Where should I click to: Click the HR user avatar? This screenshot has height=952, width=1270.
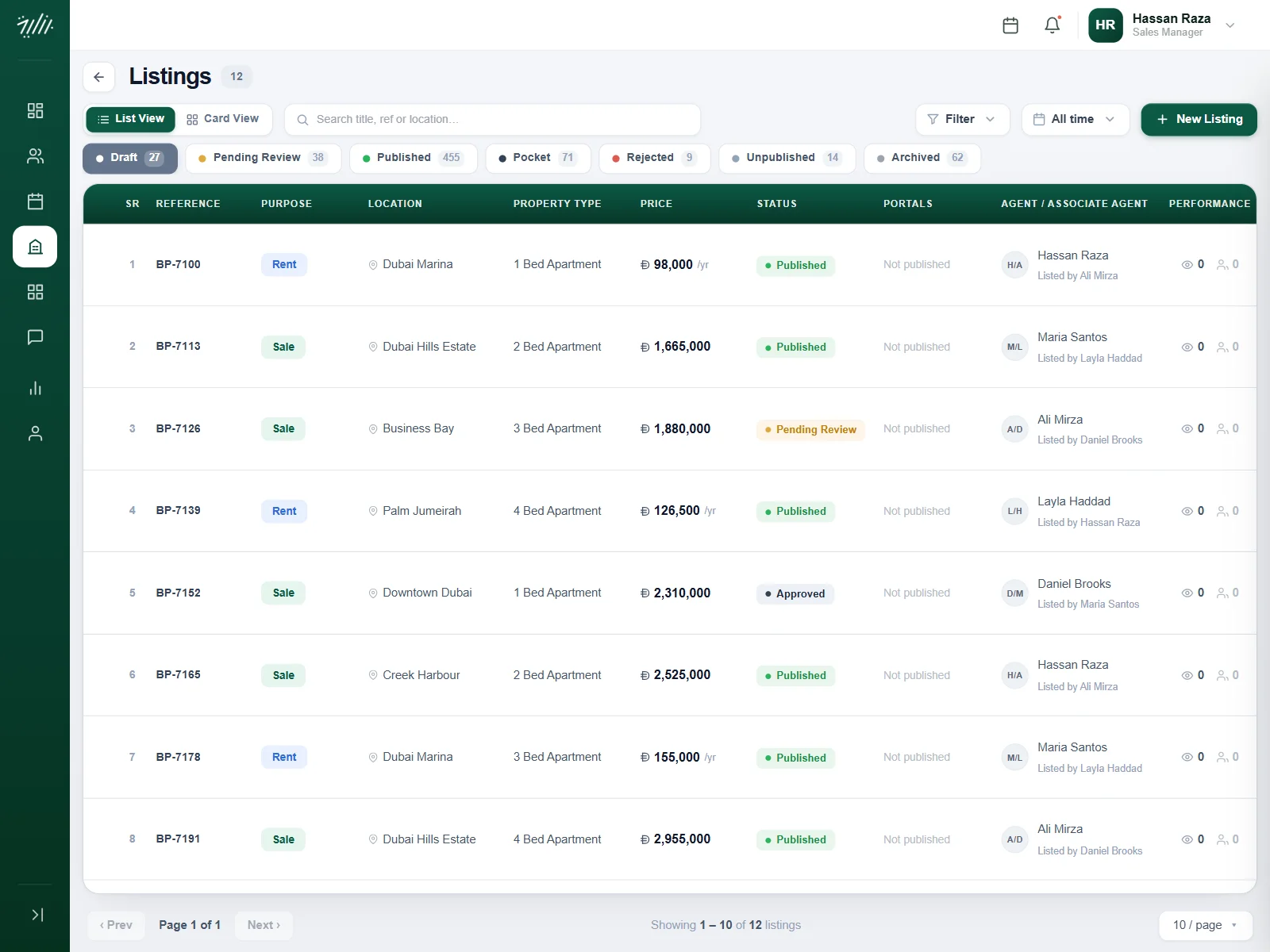click(1106, 25)
